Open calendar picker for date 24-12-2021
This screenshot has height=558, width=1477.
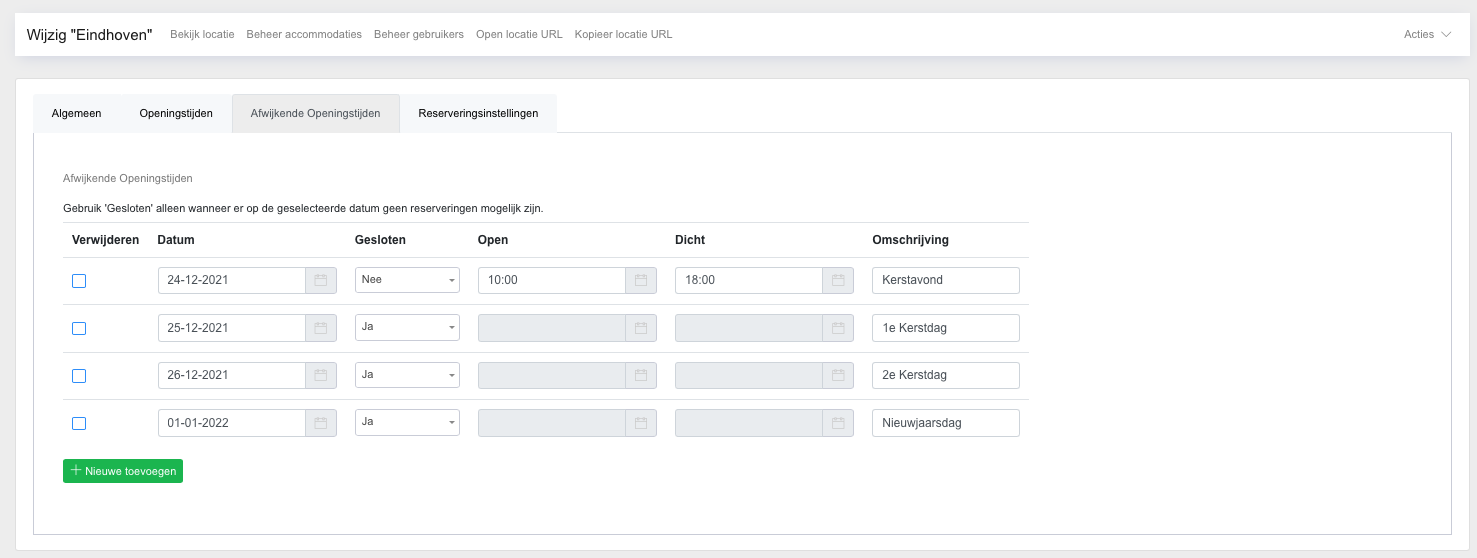(321, 281)
